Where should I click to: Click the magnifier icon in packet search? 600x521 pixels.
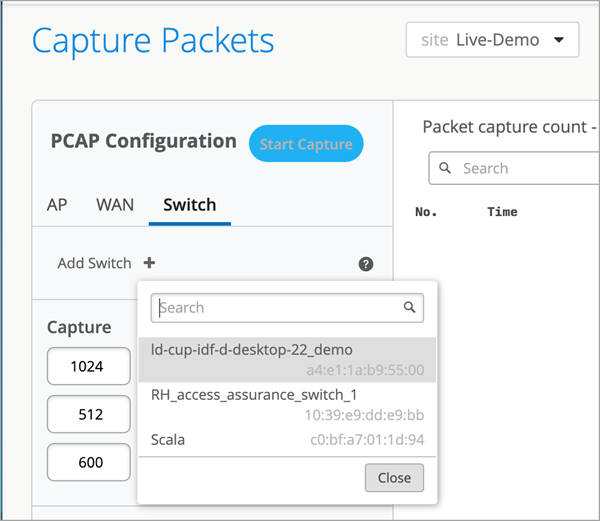[446, 169]
